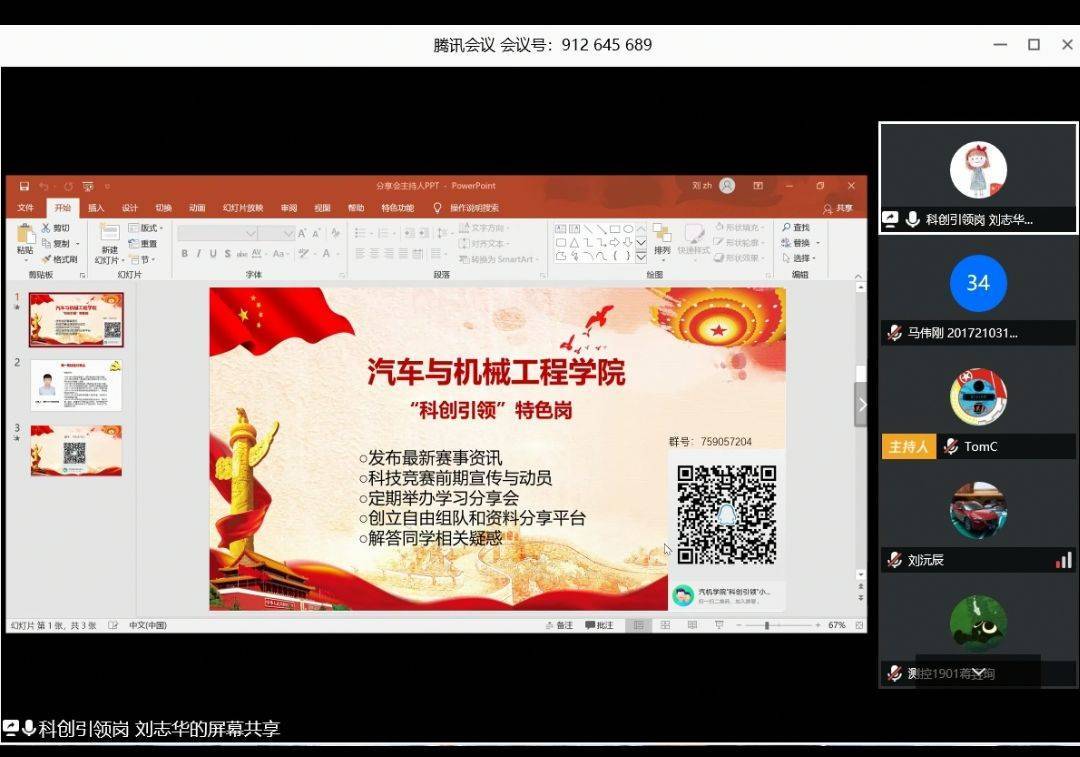Open the Layout (版式) dropdown

(x=145, y=228)
